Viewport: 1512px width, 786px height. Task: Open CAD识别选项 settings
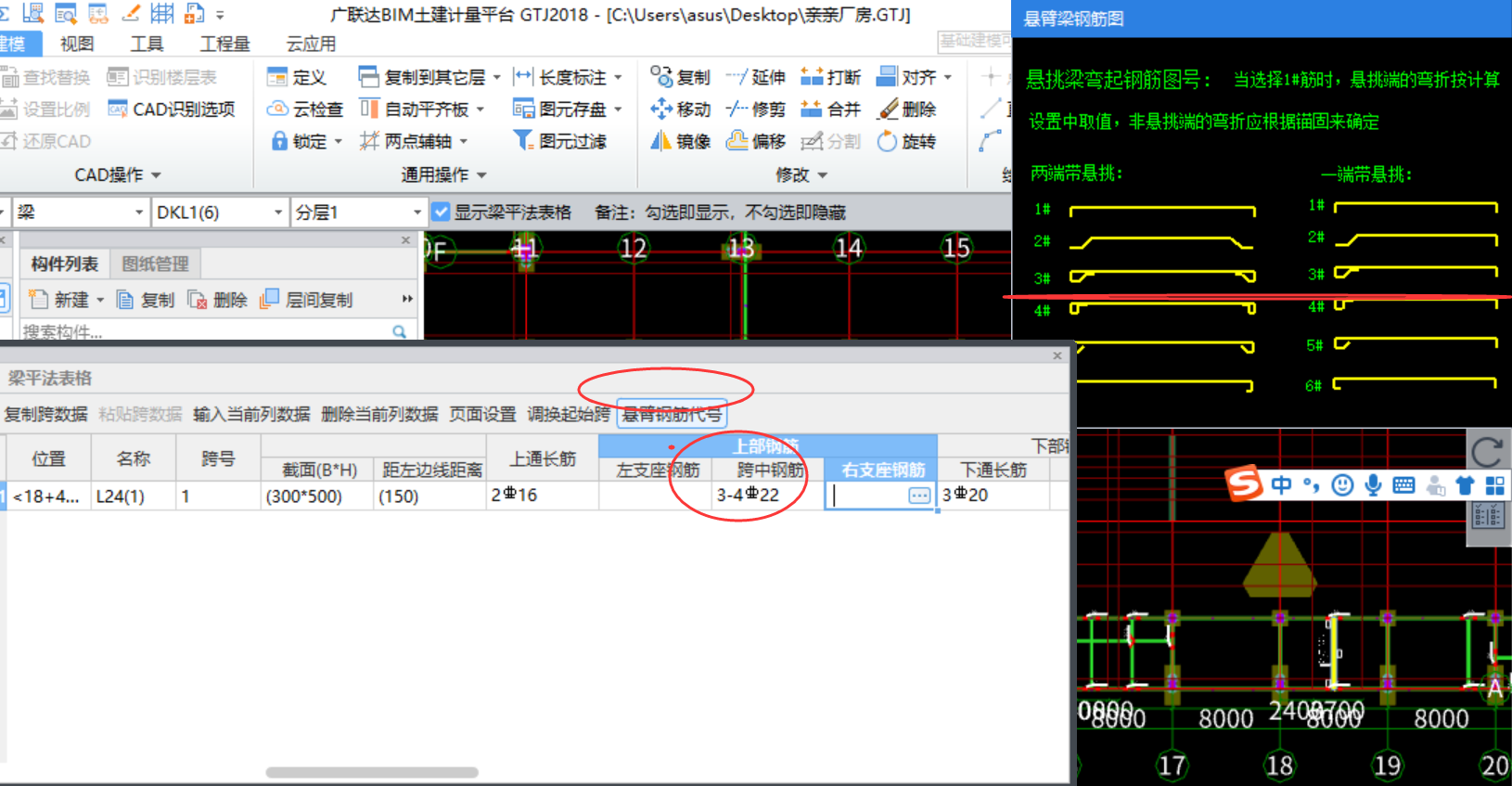pyautogui.click(x=172, y=109)
